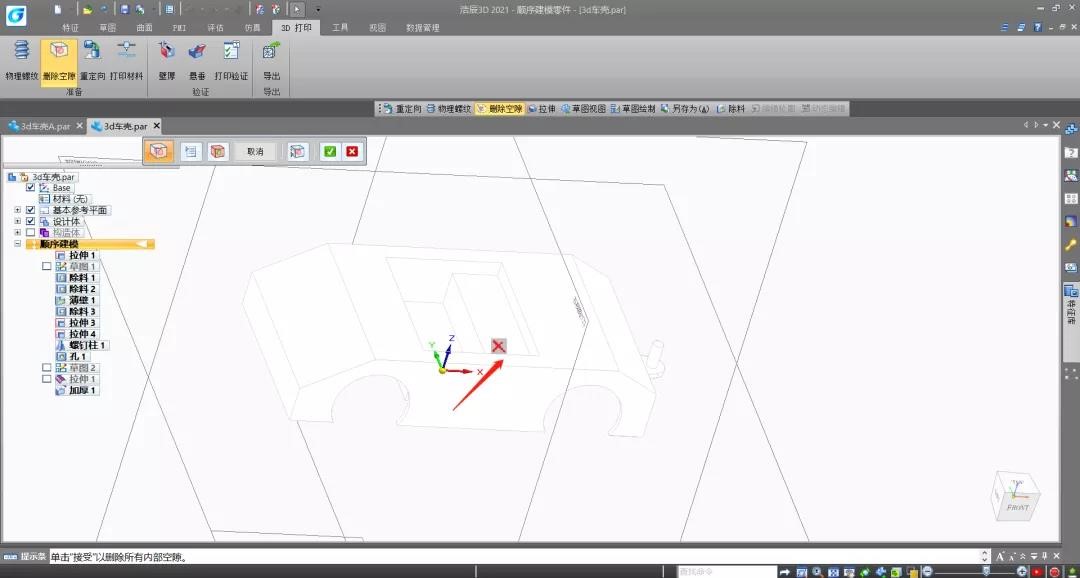
Task: Click the options list icon in command bar
Action: tap(191, 152)
